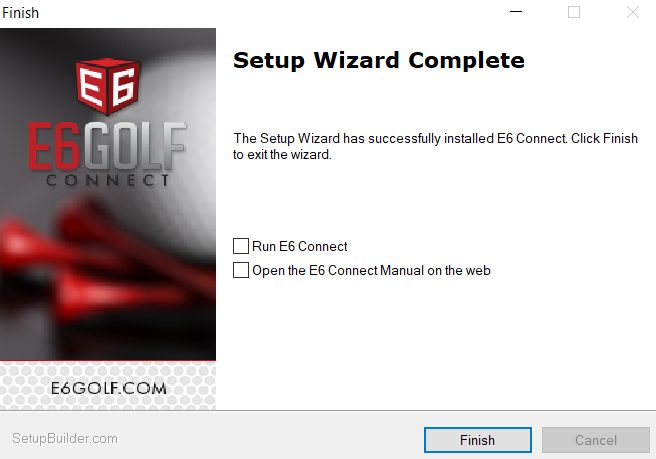Minimize the Finish setup window
Image resolution: width=656 pixels, height=459 pixels.
[x=516, y=12]
